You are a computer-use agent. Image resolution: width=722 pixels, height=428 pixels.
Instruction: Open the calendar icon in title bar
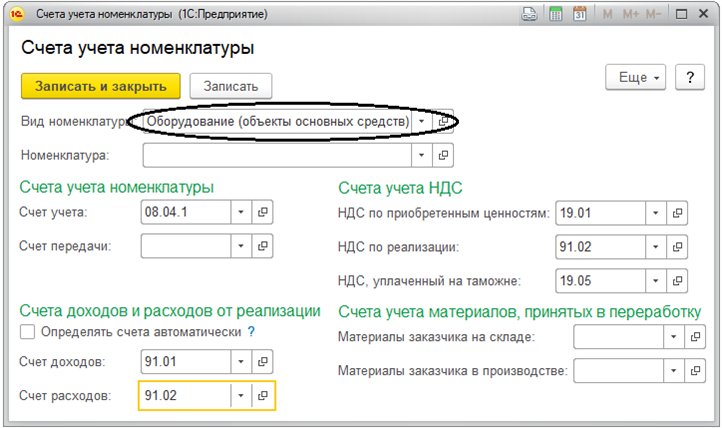[580, 14]
